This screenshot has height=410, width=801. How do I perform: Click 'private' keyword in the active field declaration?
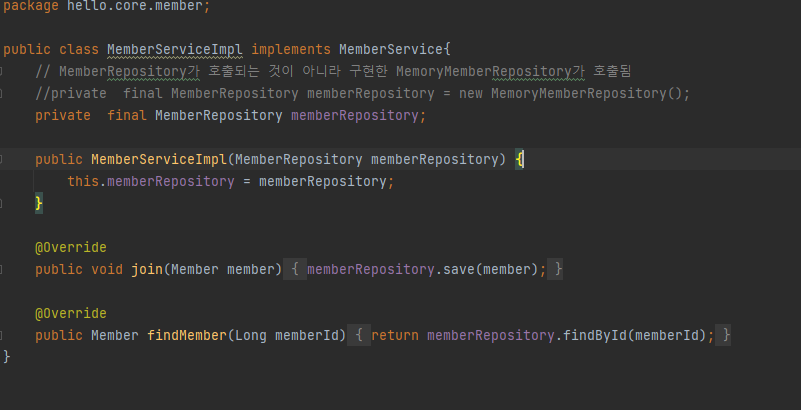(x=63, y=115)
